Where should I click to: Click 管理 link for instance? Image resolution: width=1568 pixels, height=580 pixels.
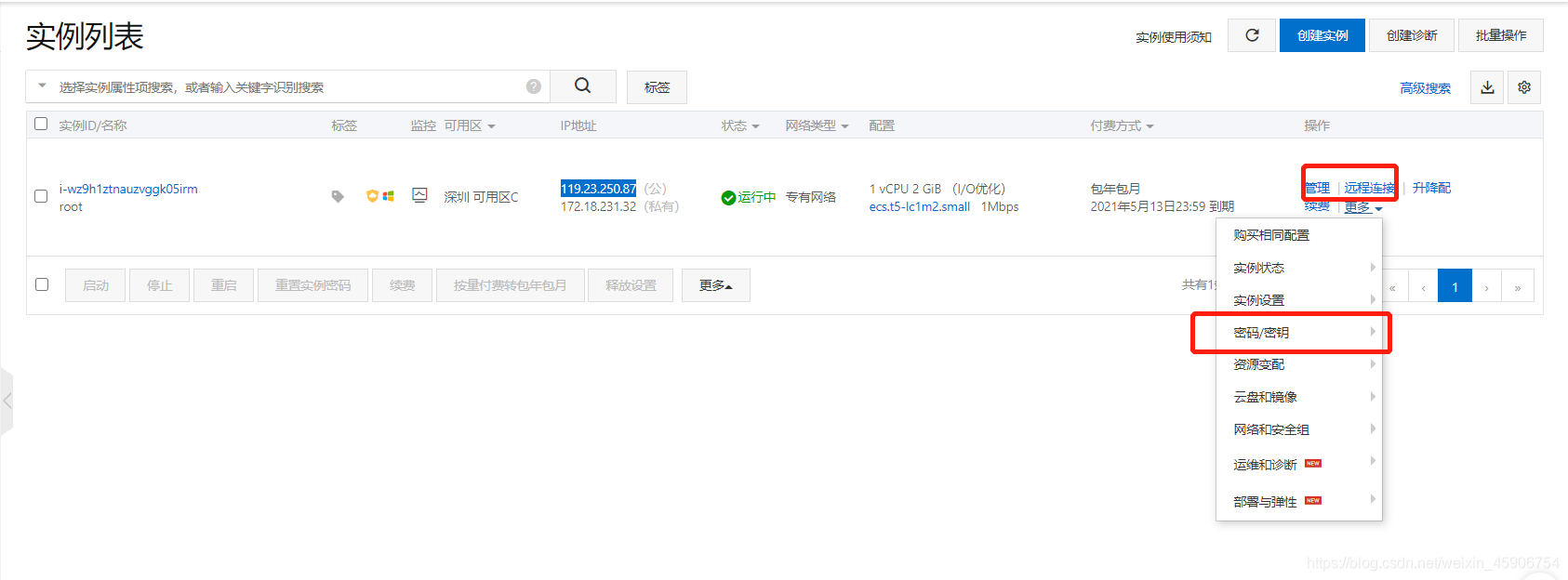[x=1317, y=188]
